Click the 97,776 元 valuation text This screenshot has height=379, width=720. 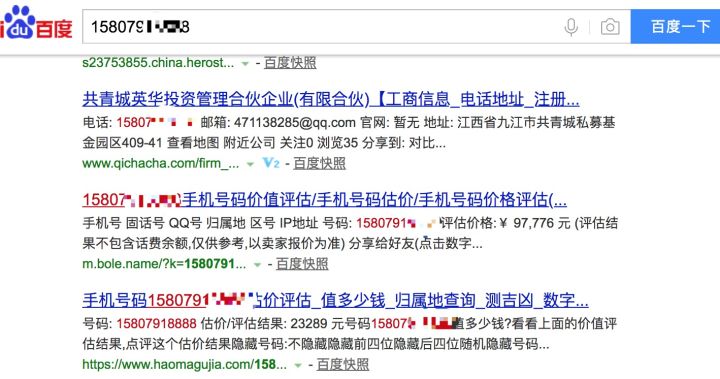pyautogui.click(x=542, y=223)
